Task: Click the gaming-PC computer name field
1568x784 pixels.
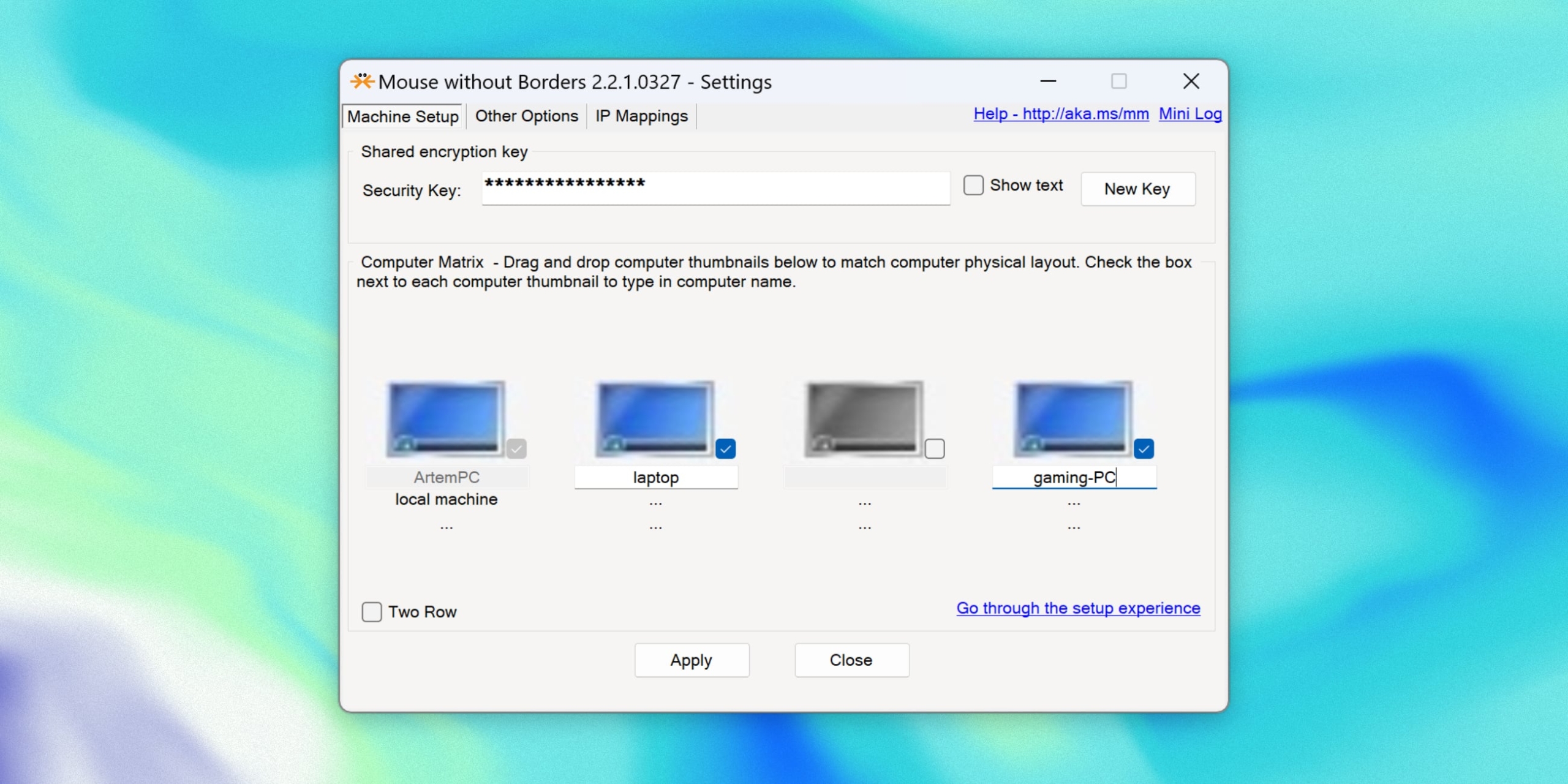Action: tap(1074, 477)
